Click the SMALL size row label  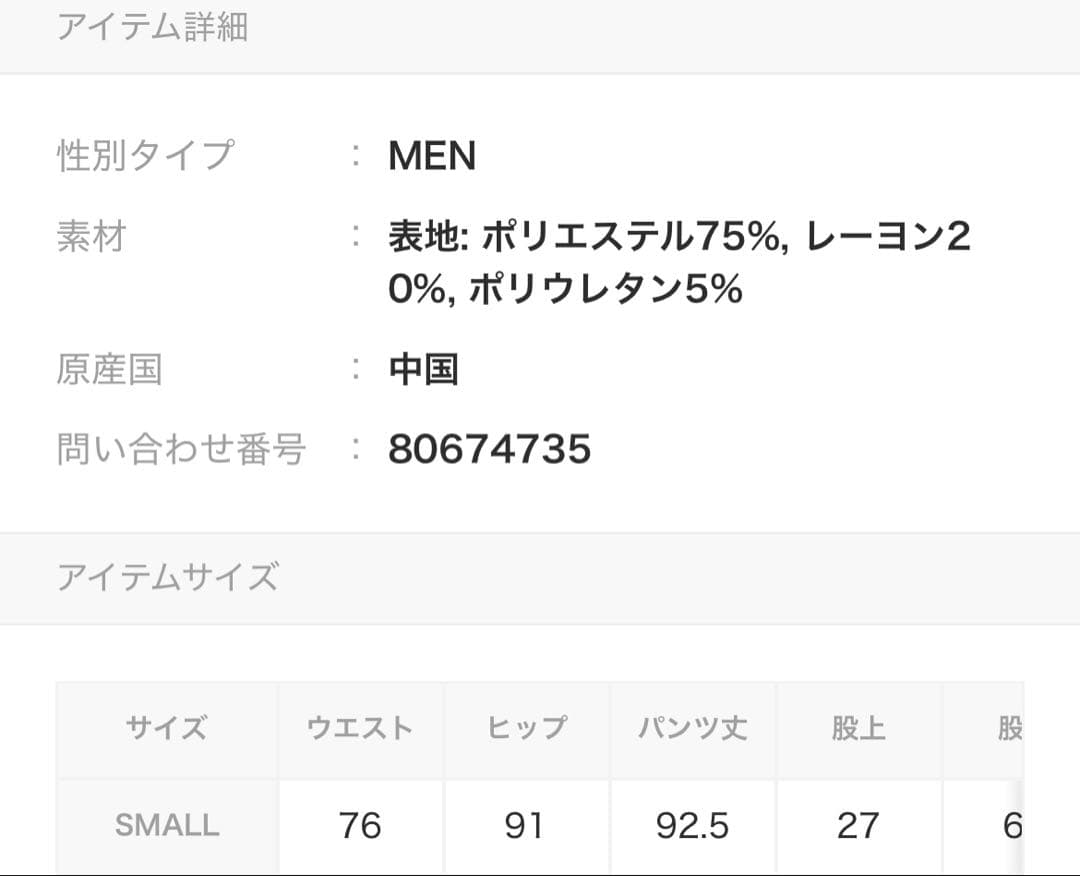coord(166,826)
